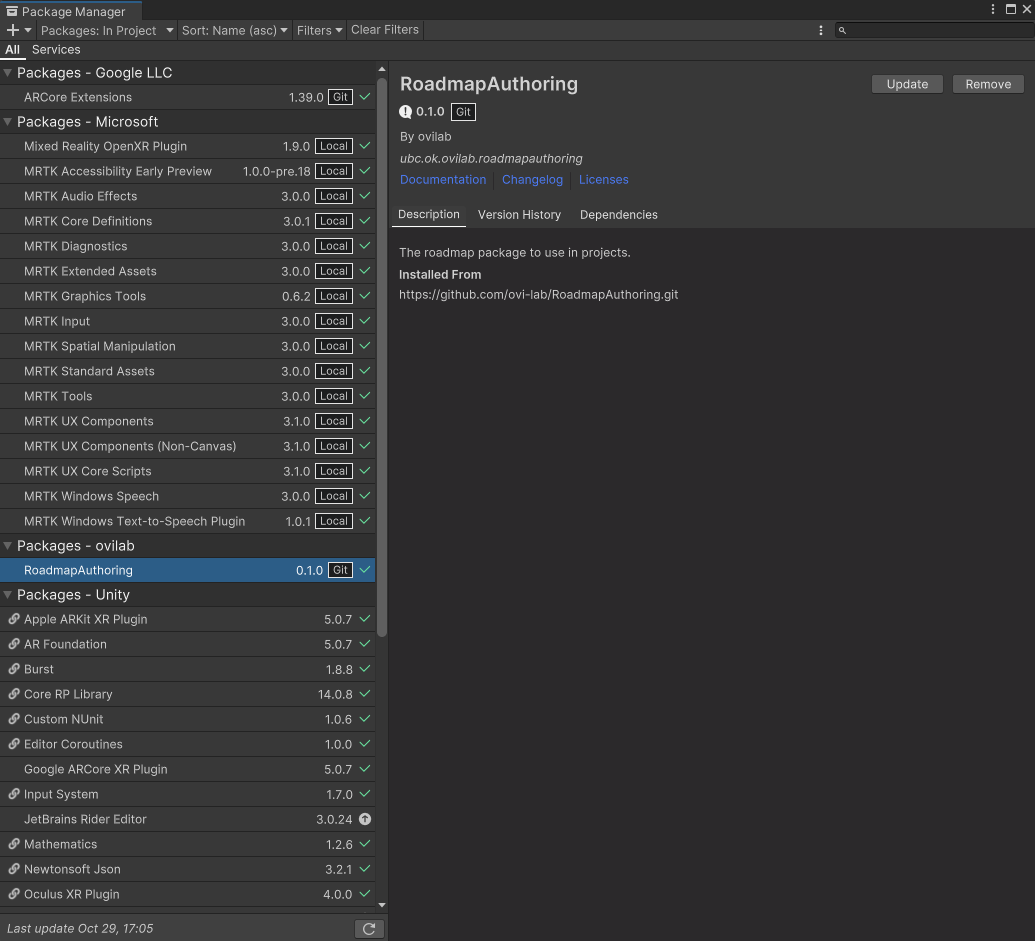Click link icon beside Core RP Library
Viewport: 1035px width, 941px height.
pos(14,694)
